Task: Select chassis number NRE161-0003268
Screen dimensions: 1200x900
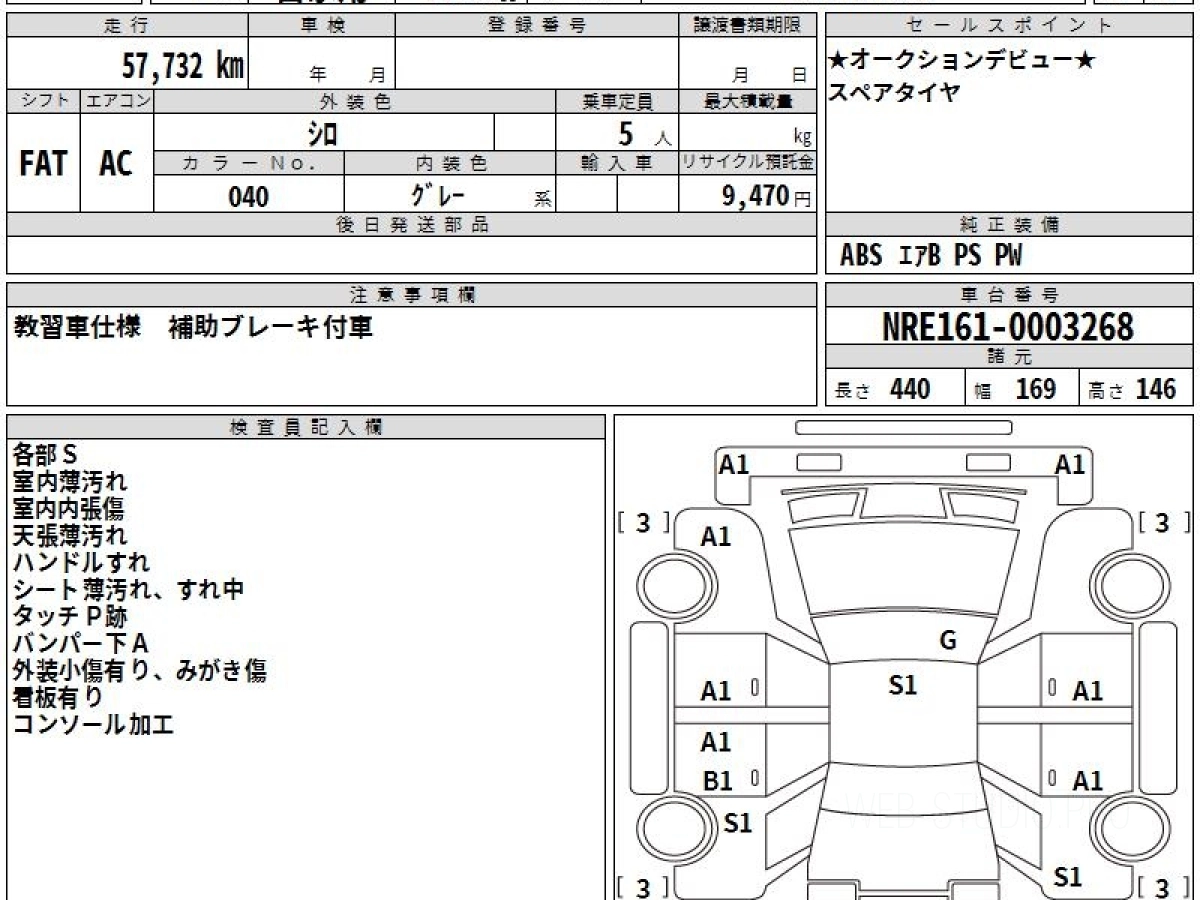Action: point(1009,327)
